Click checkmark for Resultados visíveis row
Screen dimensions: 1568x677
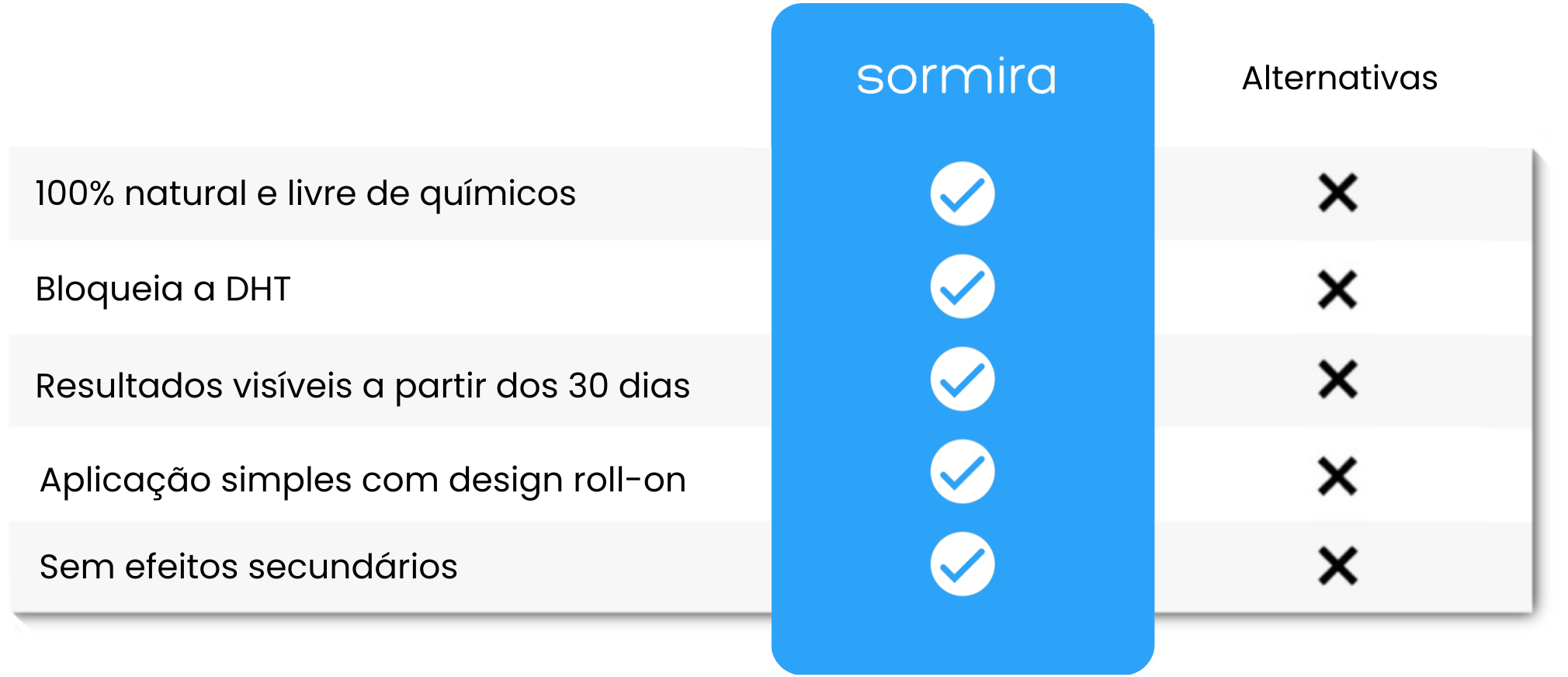(x=963, y=379)
